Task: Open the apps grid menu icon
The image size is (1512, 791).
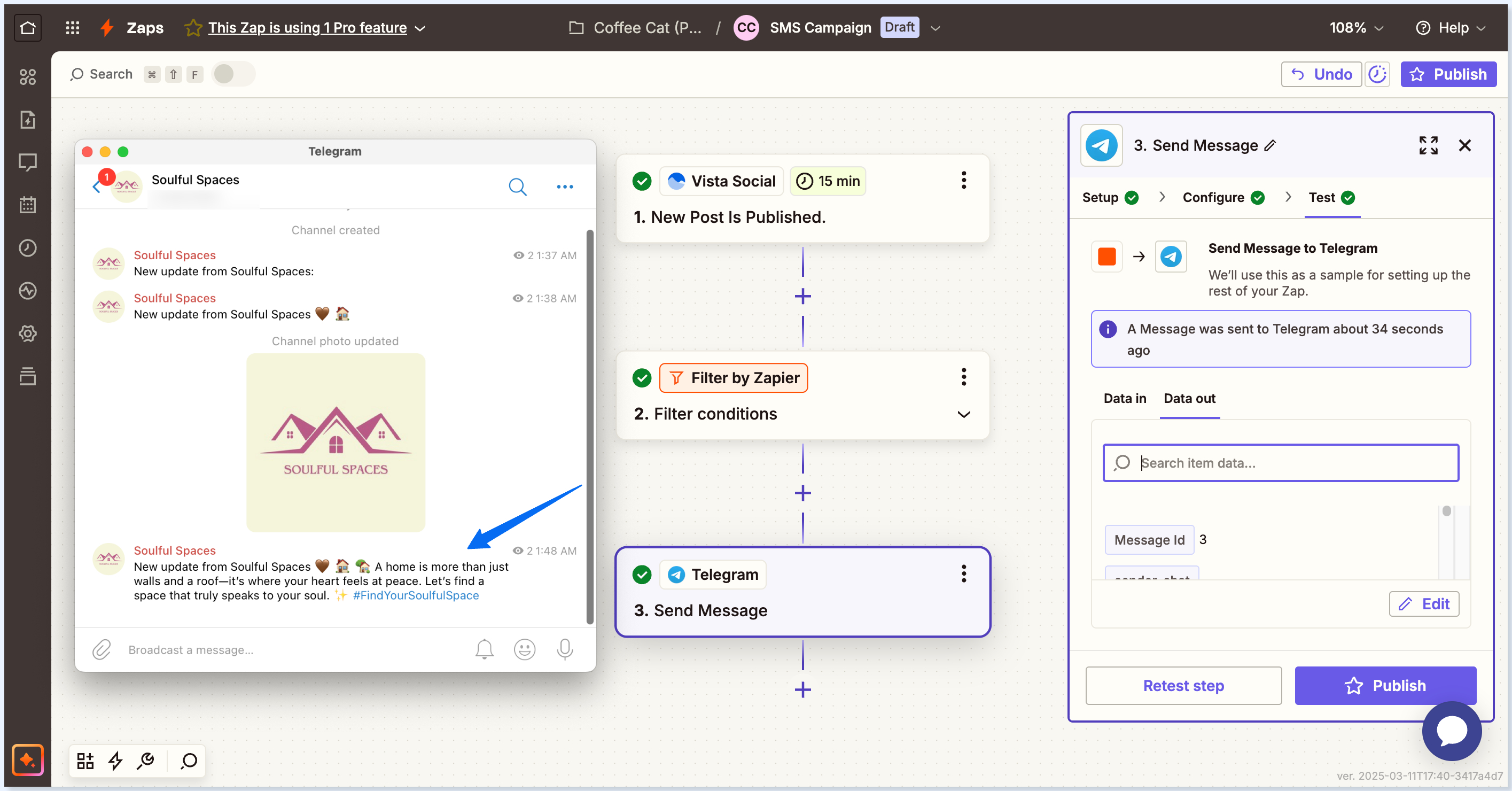Action: (x=72, y=28)
